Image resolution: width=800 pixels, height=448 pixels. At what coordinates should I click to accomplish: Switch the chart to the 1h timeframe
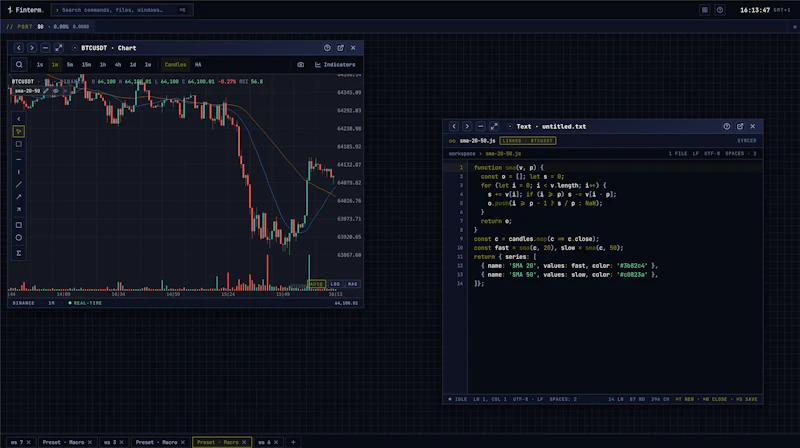pos(103,65)
